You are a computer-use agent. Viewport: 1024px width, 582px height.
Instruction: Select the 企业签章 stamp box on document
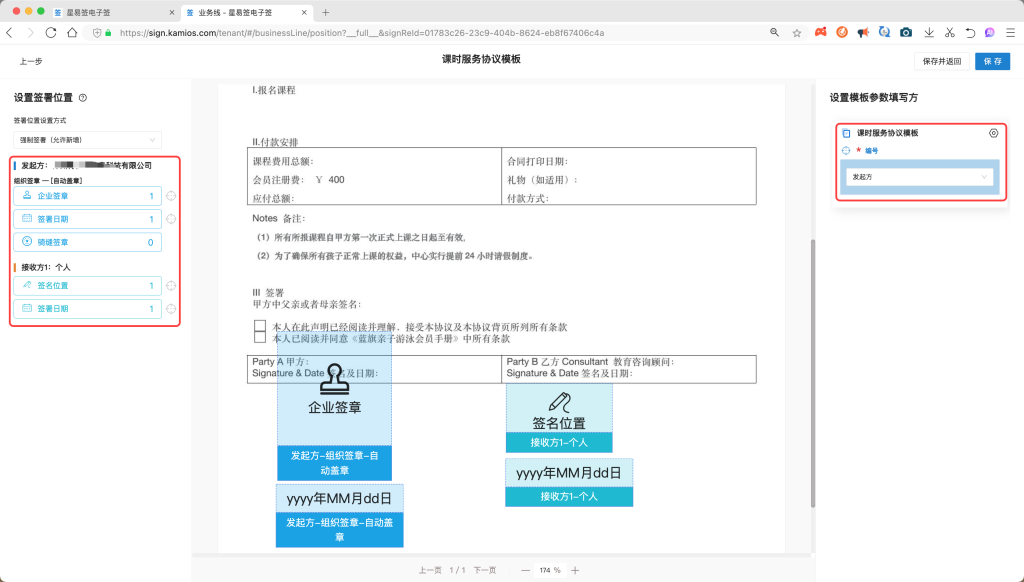point(334,389)
